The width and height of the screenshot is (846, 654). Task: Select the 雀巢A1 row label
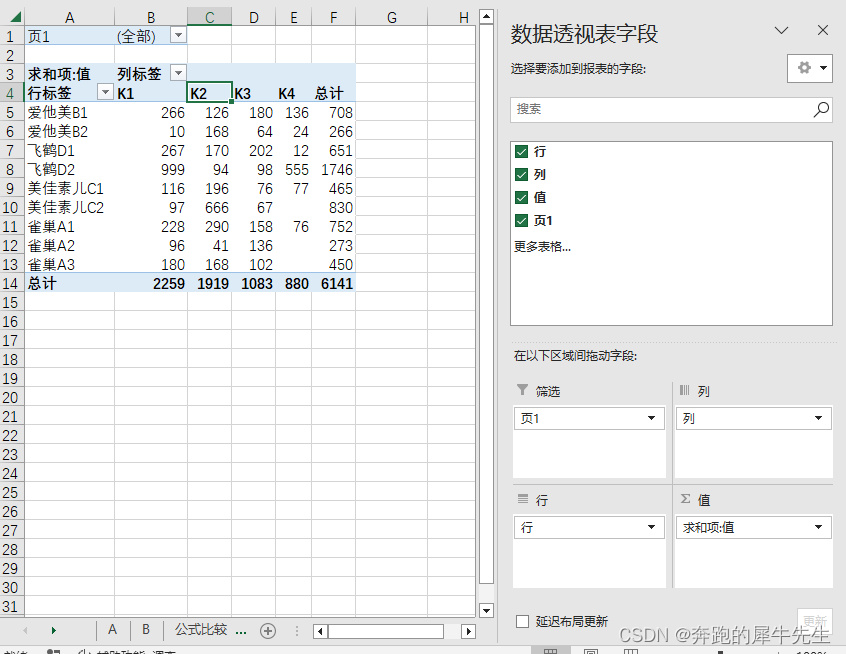70,226
